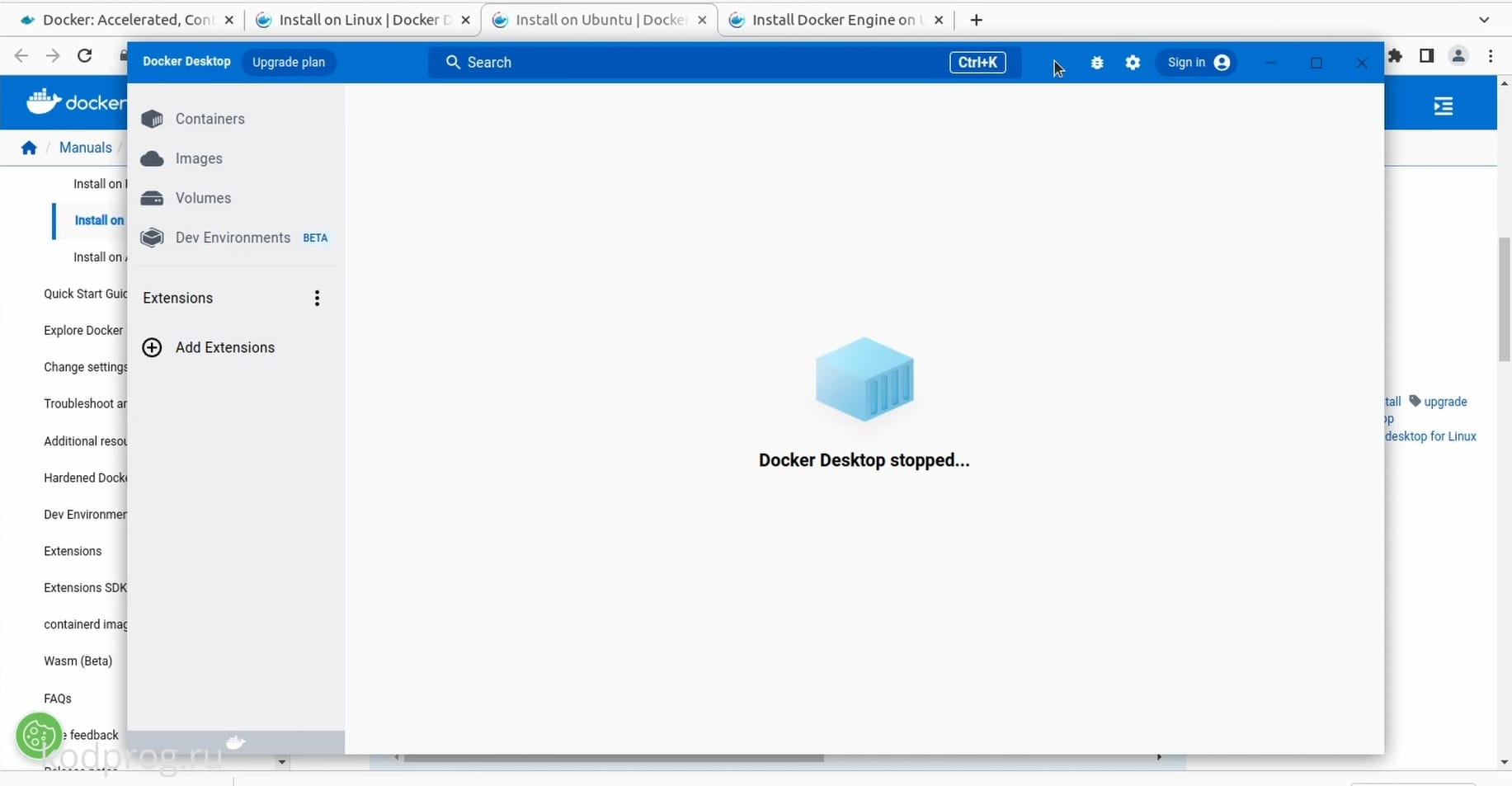Open the Manuals breadcrumb link

click(x=85, y=148)
